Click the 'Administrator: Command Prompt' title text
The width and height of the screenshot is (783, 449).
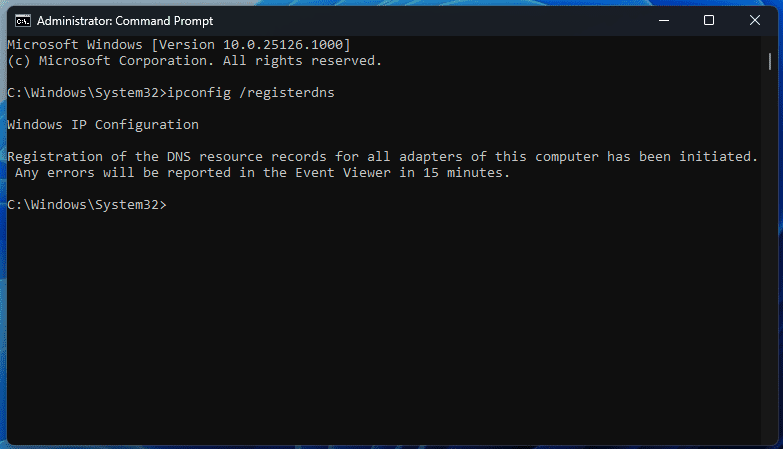pos(125,21)
